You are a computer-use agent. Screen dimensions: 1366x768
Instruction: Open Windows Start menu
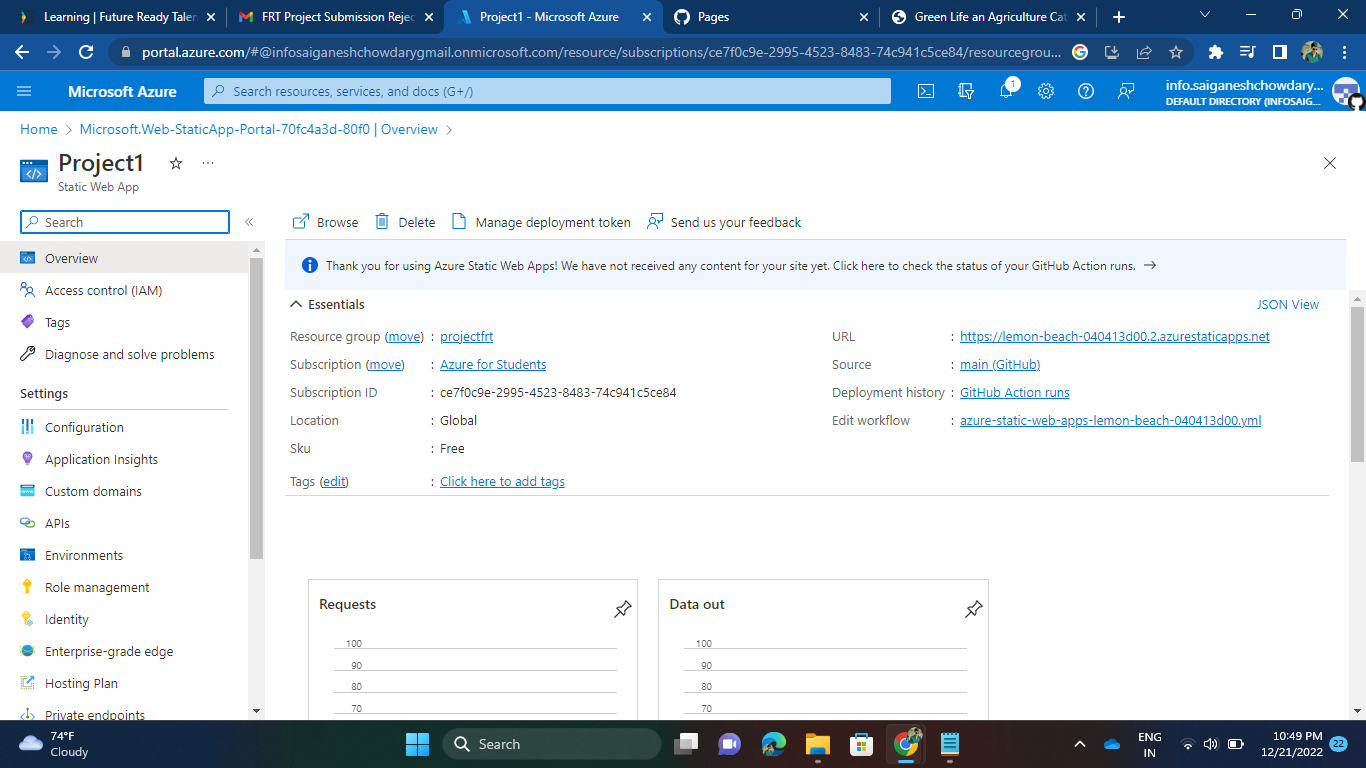417,744
